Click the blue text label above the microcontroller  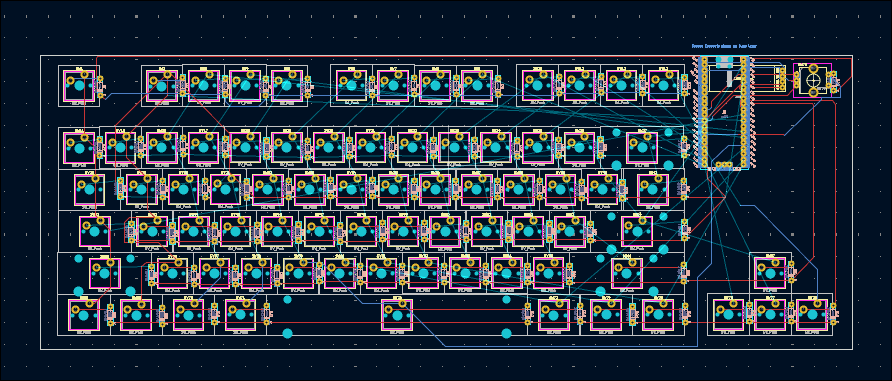[x=724, y=46]
